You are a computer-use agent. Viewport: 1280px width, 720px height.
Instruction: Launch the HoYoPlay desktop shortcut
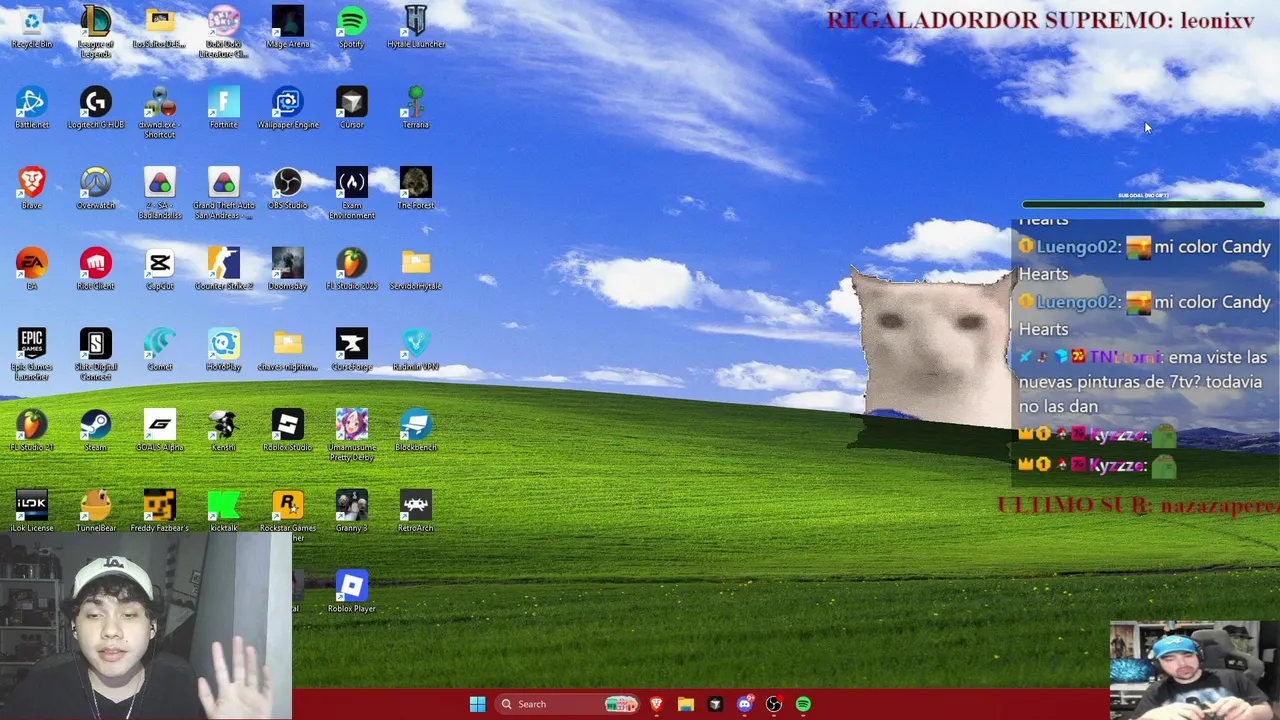[x=224, y=350]
